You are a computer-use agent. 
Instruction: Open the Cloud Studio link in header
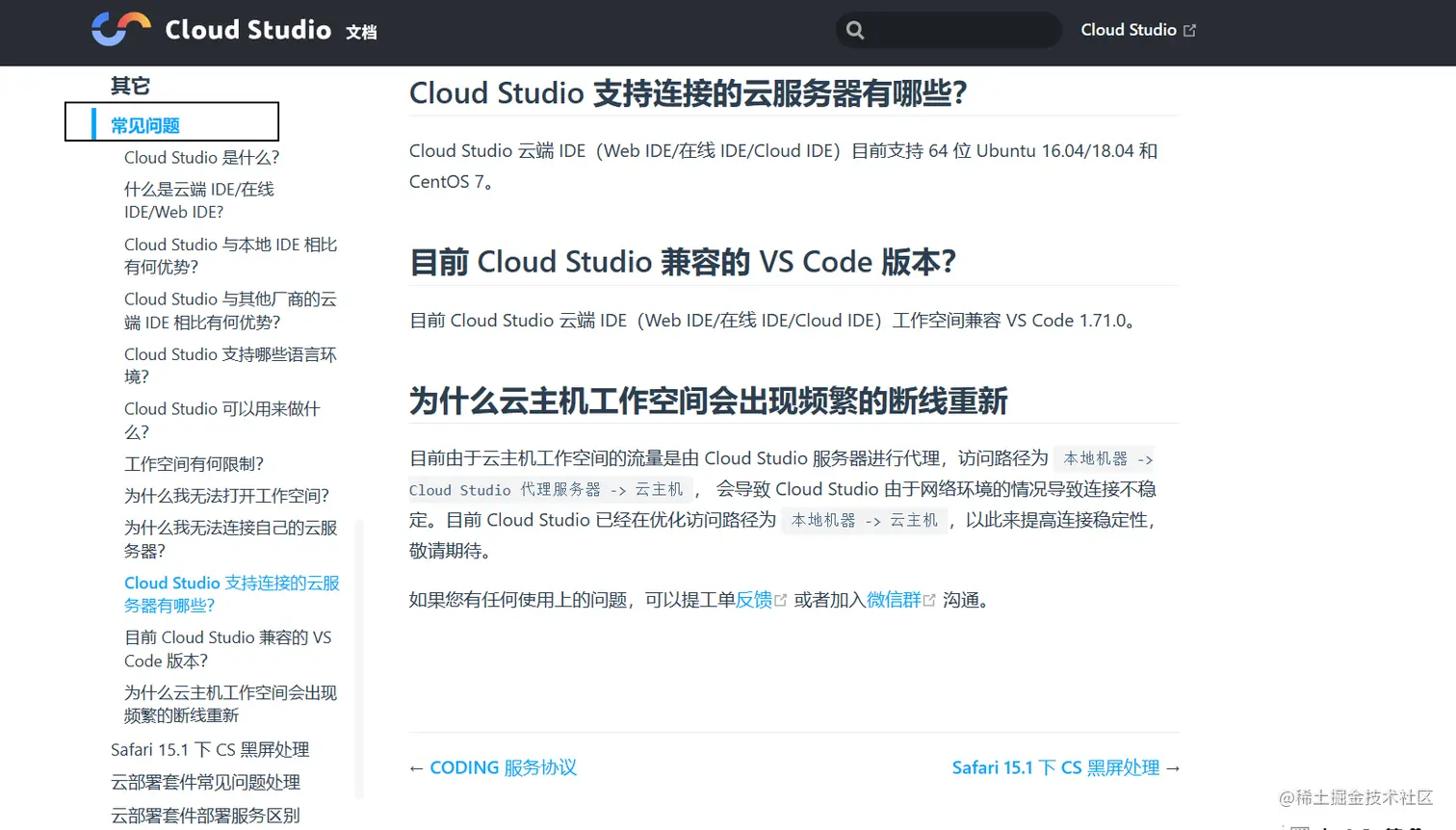[x=1138, y=30]
